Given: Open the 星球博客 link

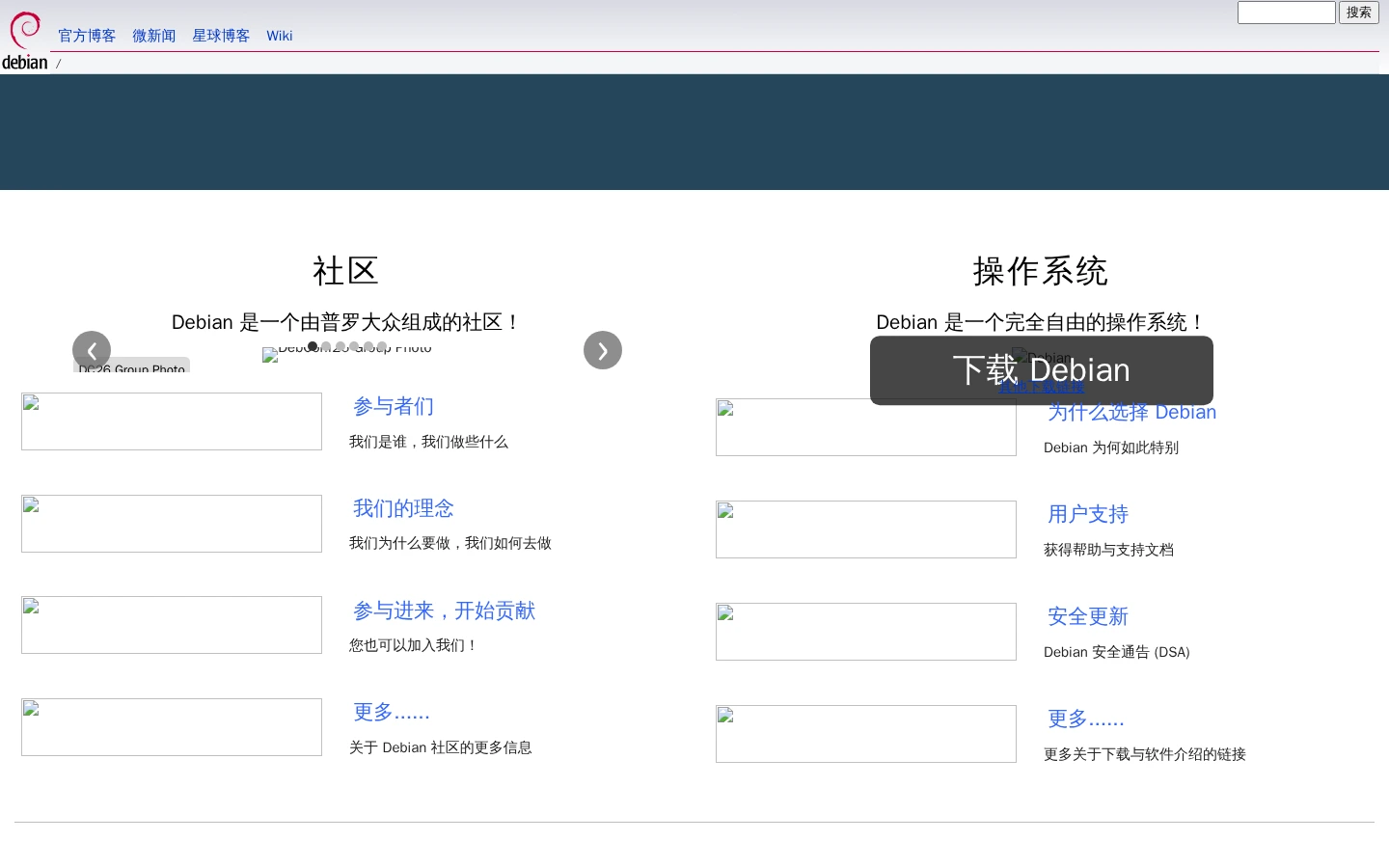Looking at the screenshot, I should pos(221,36).
